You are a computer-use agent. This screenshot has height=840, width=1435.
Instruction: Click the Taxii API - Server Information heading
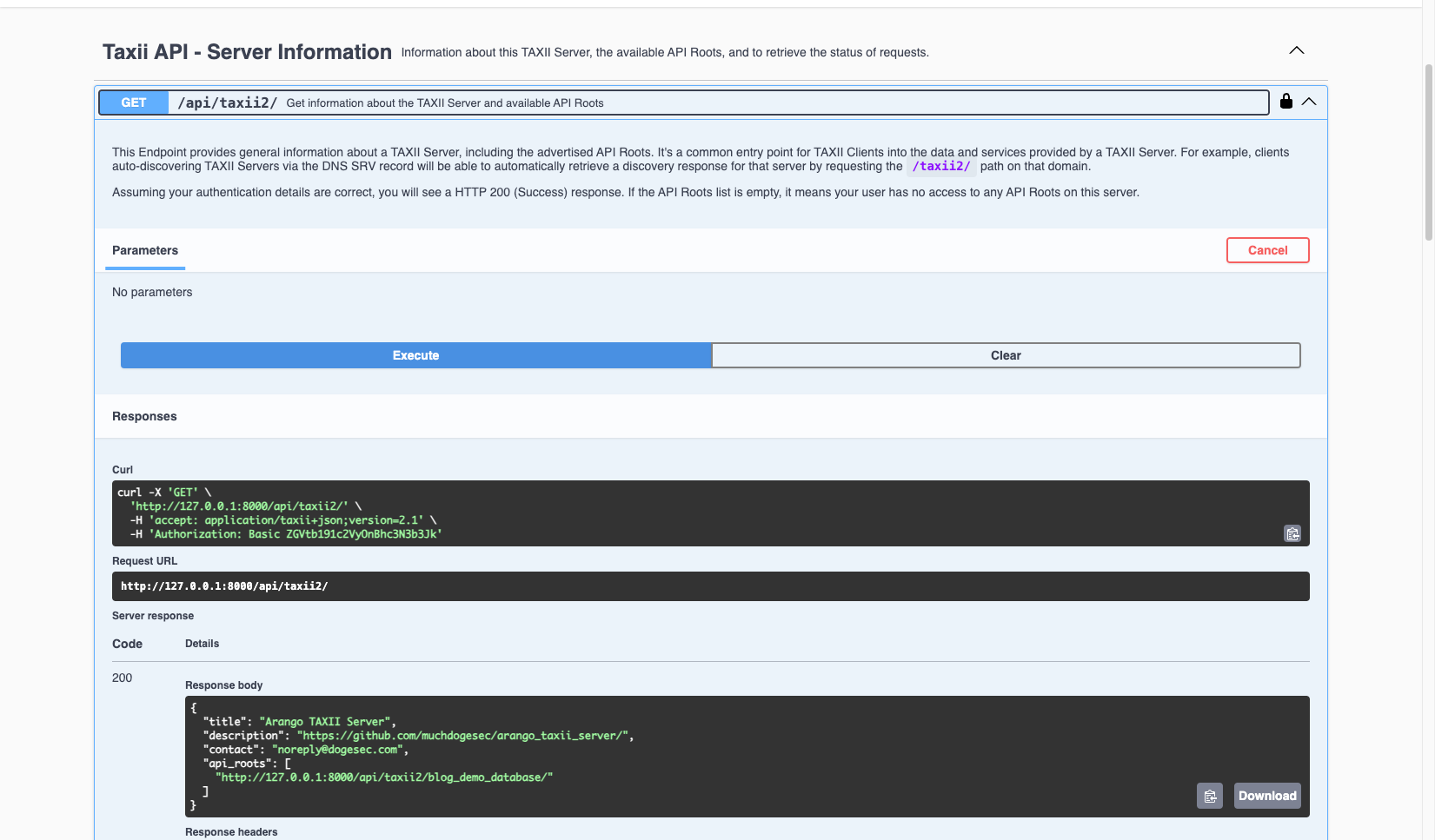click(247, 52)
